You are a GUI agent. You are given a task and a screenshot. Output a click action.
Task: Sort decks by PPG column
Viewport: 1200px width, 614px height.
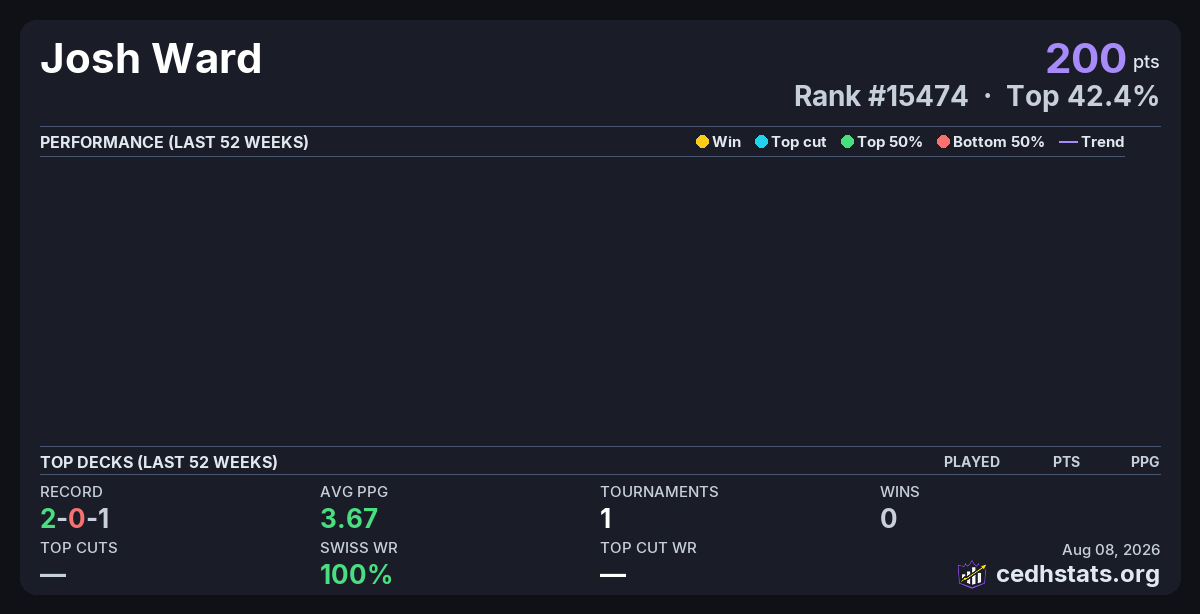pos(1145,462)
